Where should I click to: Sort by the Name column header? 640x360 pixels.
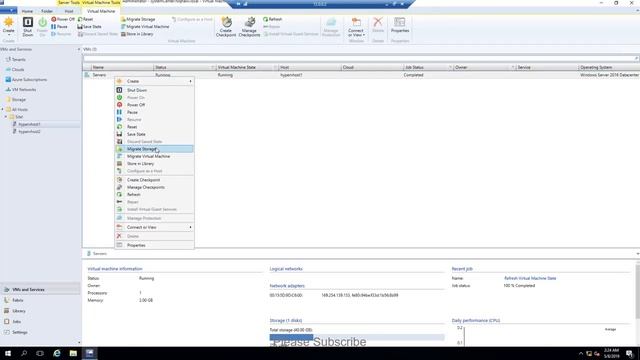click(122, 67)
